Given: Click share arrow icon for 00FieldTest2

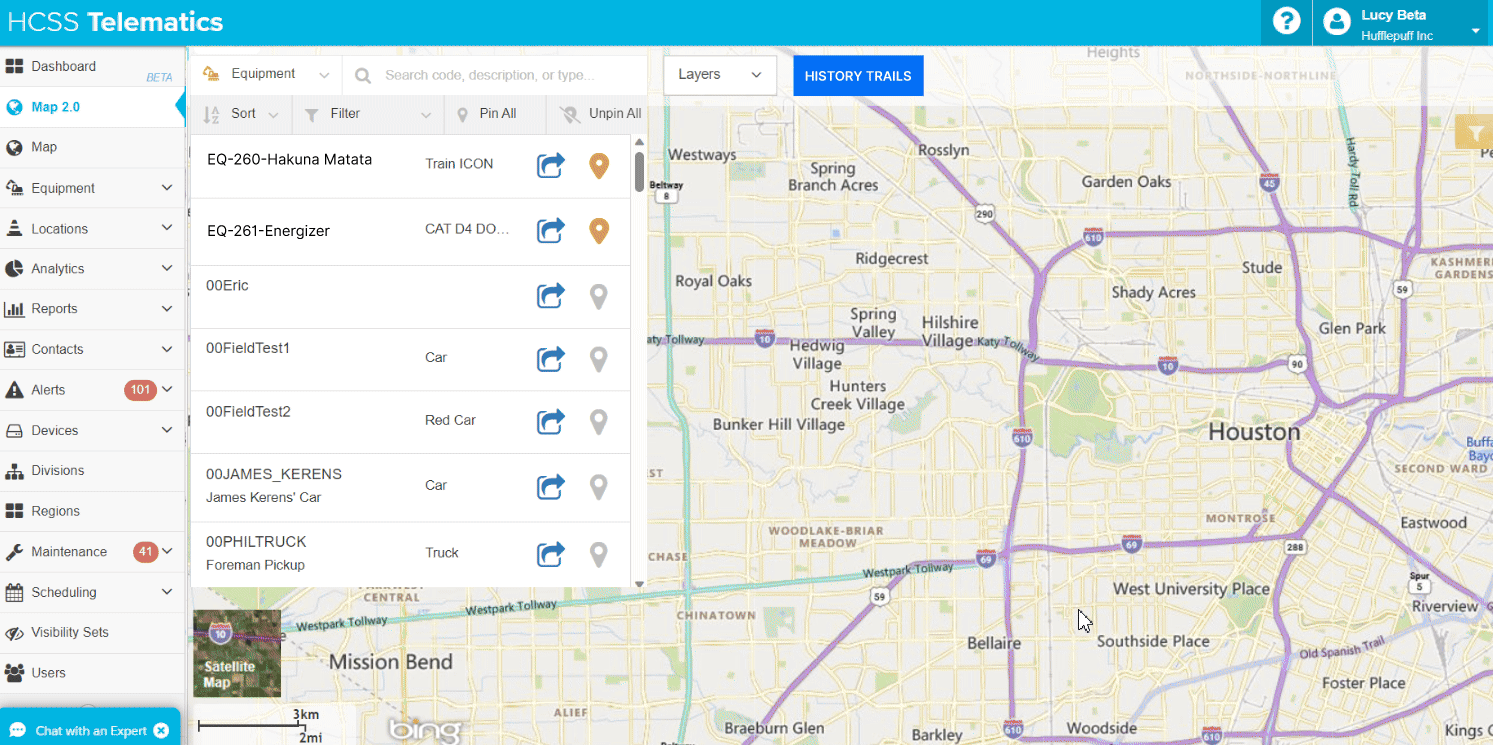Looking at the screenshot, I should 551,421.
